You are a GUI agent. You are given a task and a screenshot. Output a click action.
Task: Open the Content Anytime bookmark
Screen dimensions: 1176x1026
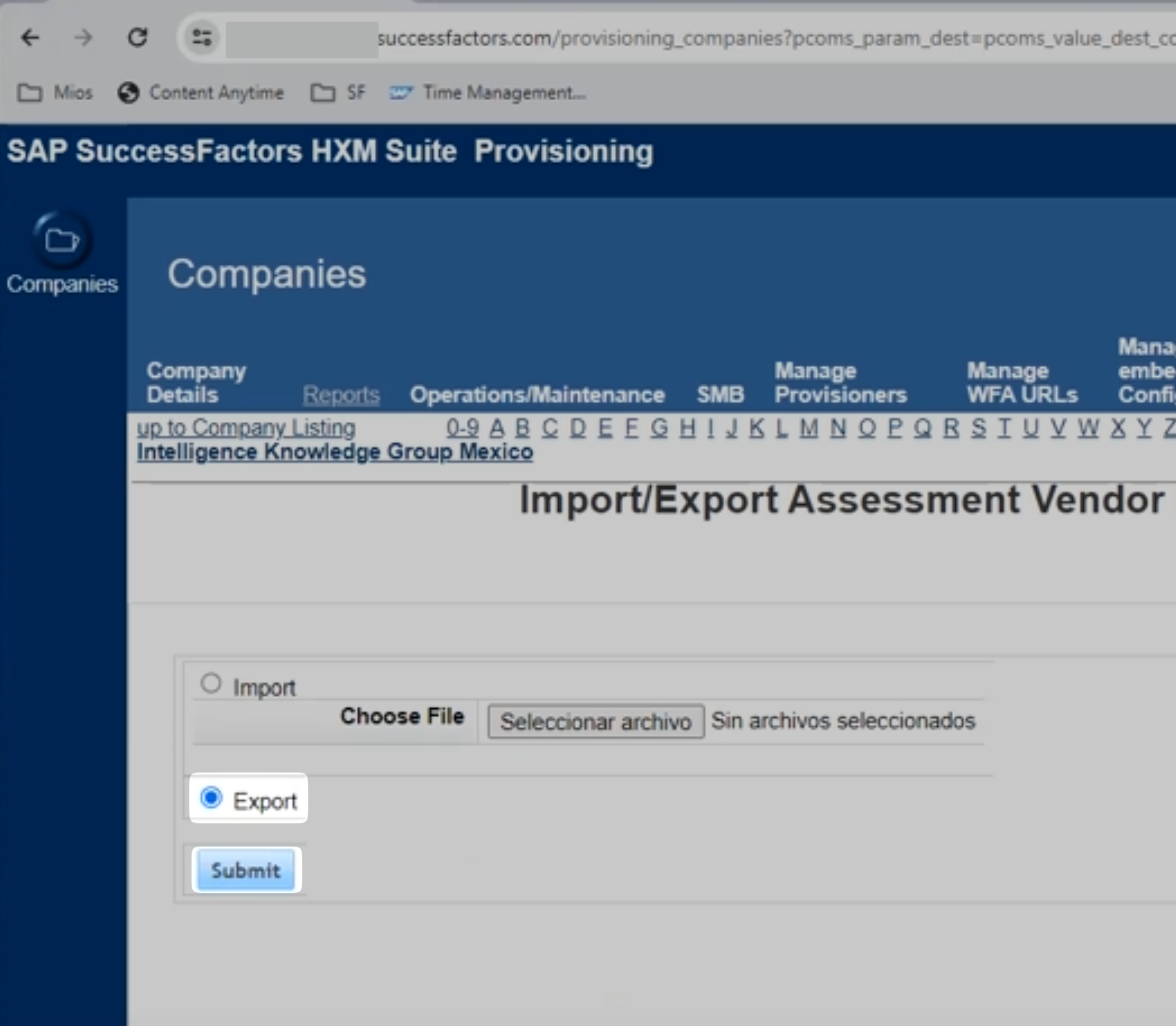click(201, 93)
